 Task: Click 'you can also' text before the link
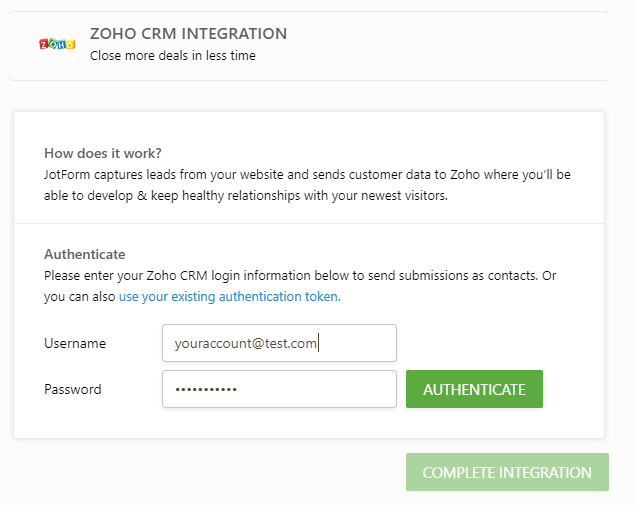click(80, 296)
